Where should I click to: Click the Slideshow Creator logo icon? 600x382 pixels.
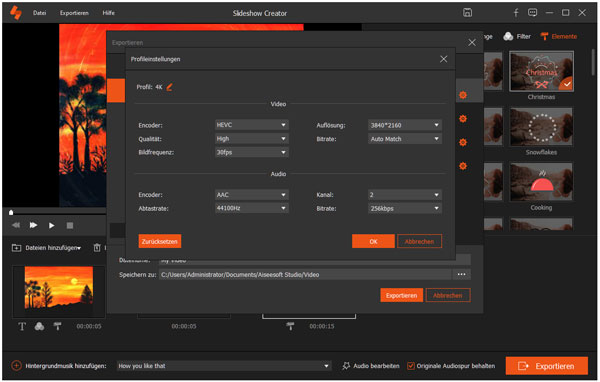[16, 13]
